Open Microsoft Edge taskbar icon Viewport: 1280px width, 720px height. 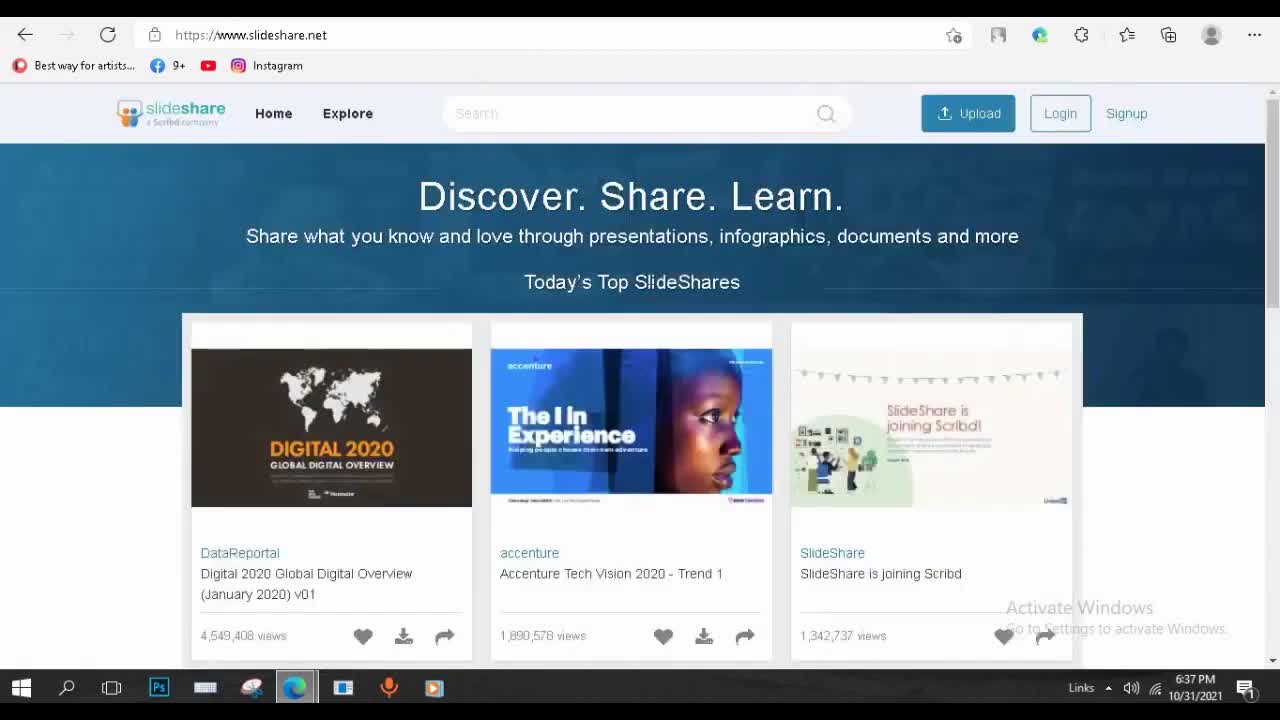pos(296,688)
